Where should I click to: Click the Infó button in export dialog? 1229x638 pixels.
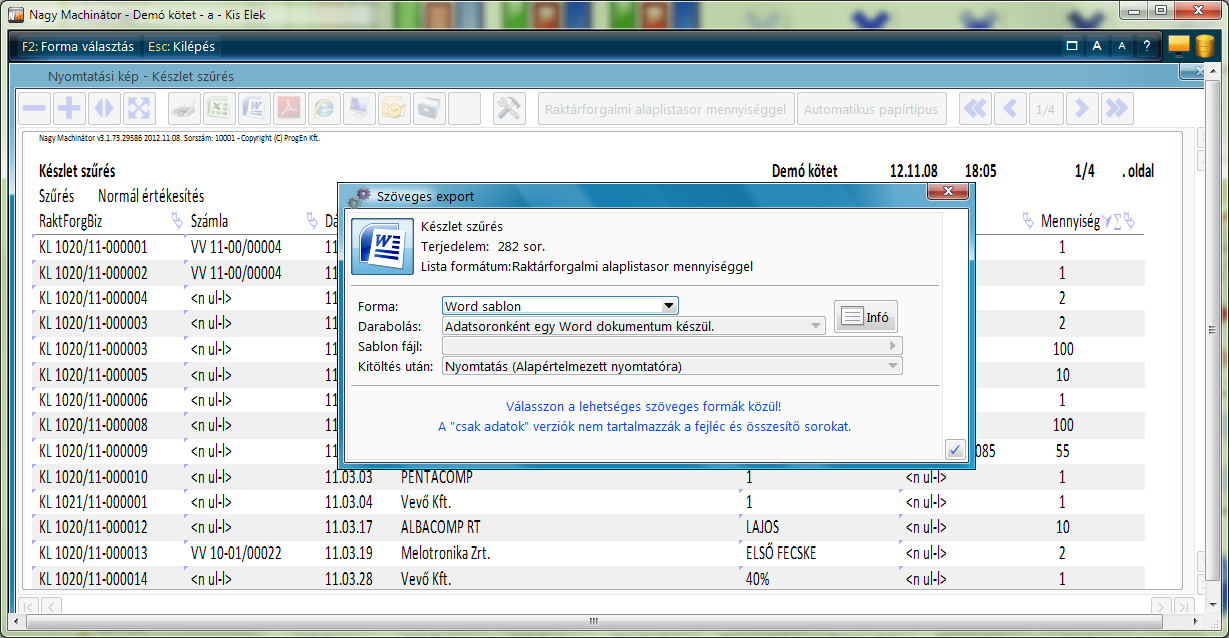coord(866,317)
